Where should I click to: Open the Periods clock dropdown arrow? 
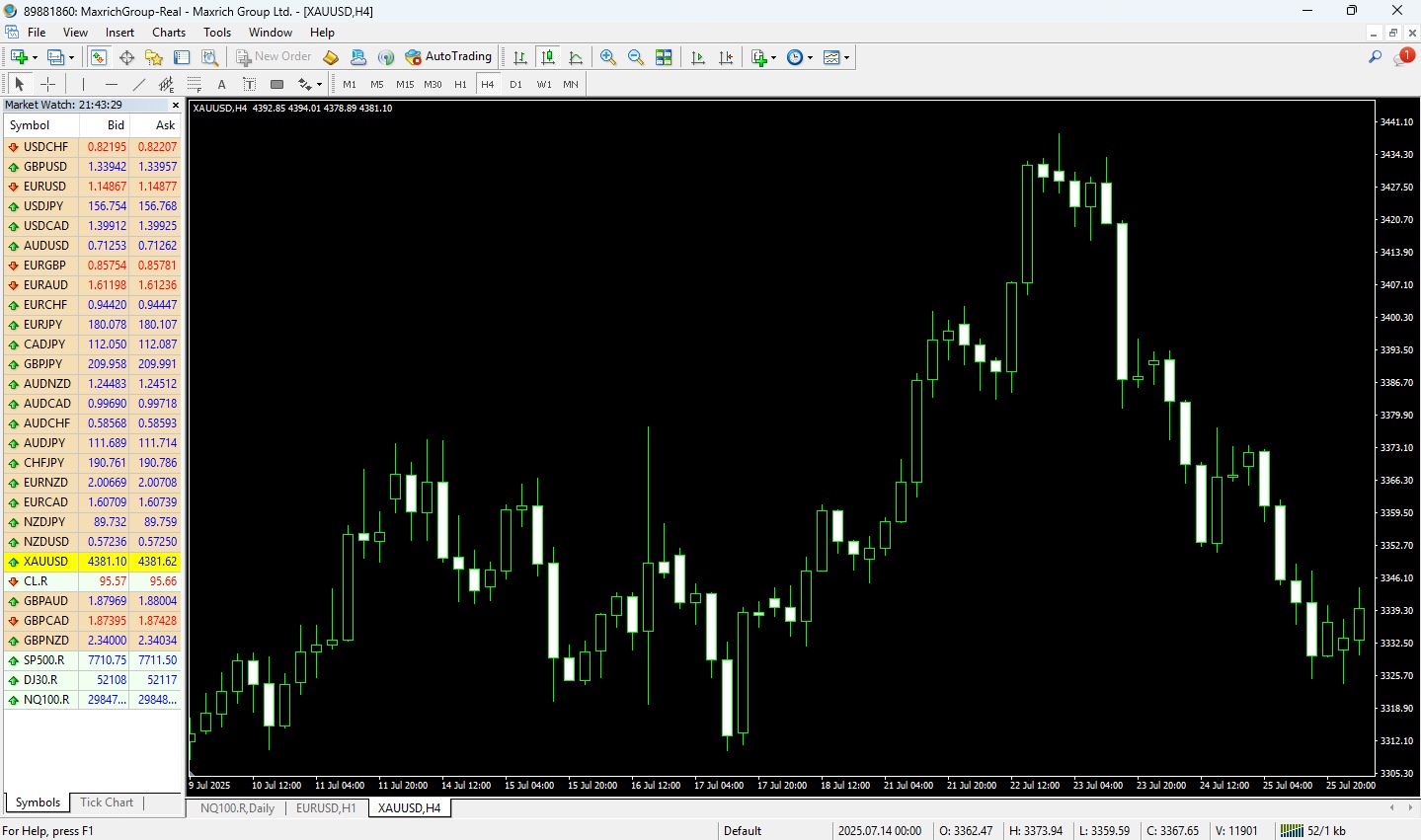click(810, 57)
